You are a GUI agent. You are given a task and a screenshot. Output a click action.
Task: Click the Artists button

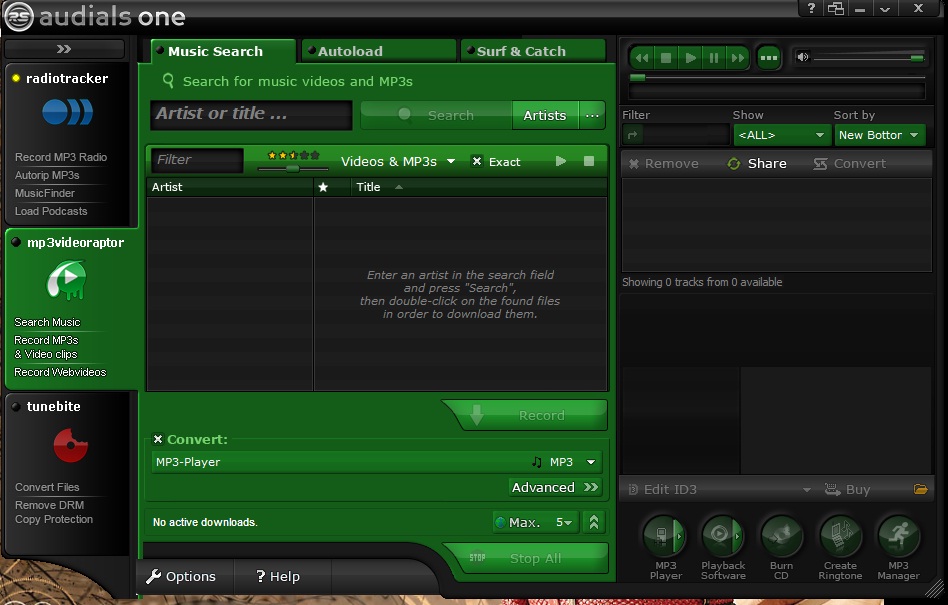tap(545, 115)
